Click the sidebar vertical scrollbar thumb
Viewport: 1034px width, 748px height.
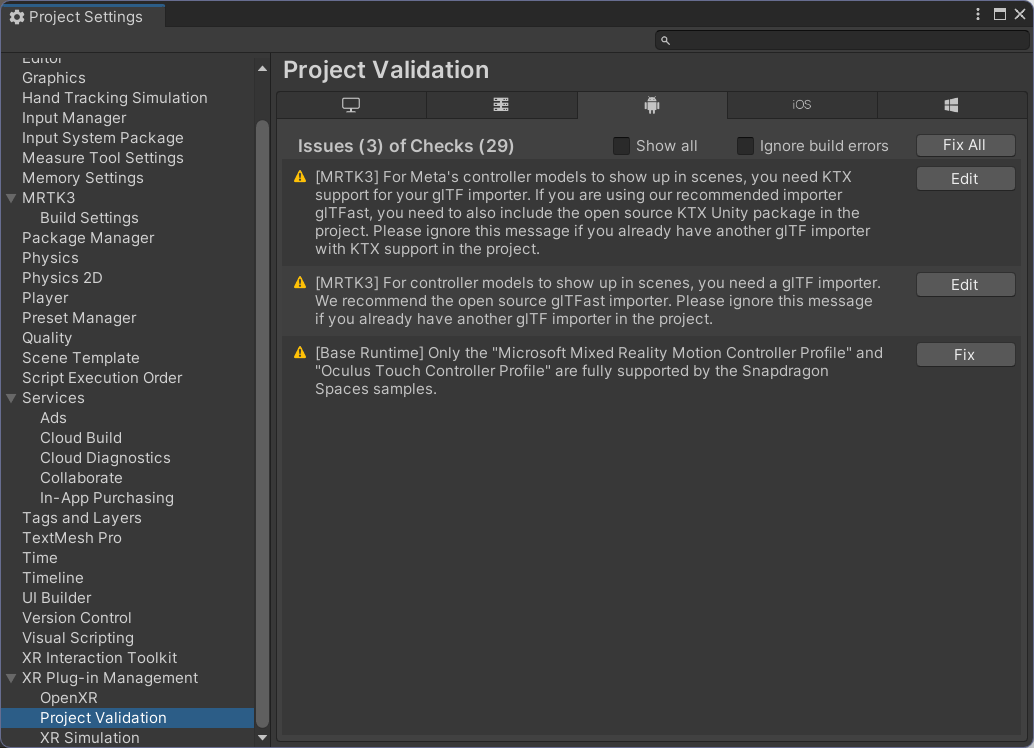(262, 423)
